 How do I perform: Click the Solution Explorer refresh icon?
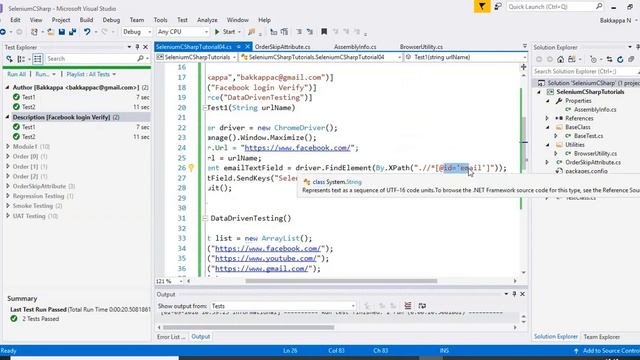[x=620, y=59]
